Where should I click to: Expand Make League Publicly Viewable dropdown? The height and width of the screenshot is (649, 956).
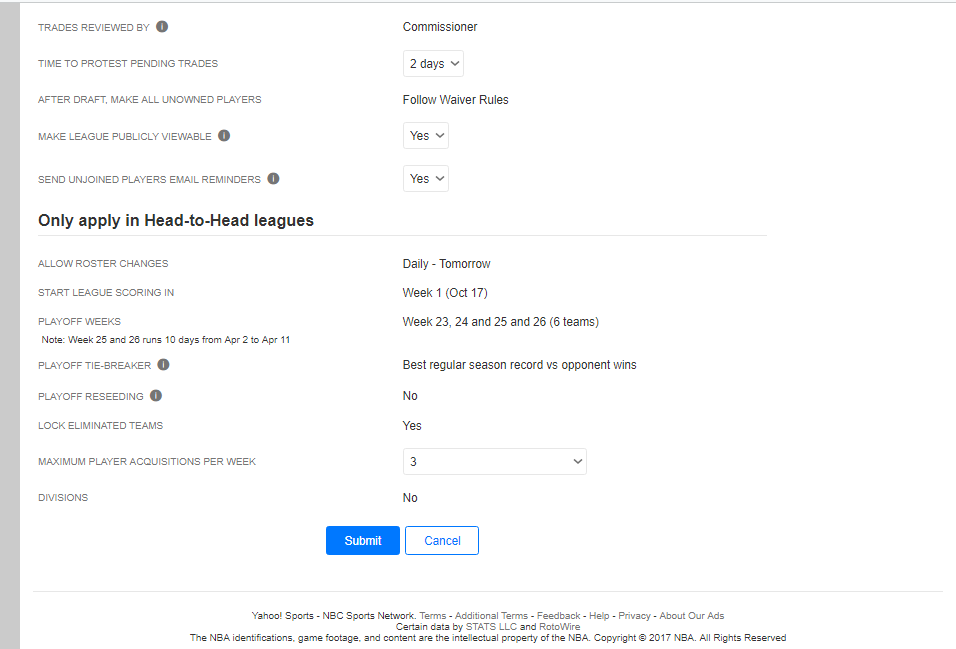[426, 135]
